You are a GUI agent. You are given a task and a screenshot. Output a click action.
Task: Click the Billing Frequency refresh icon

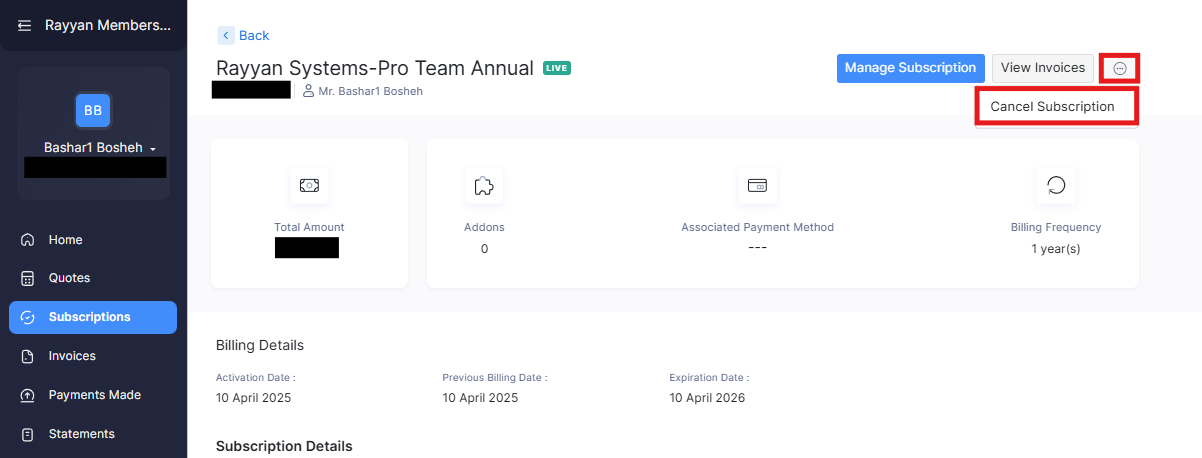coord(1056,185)
